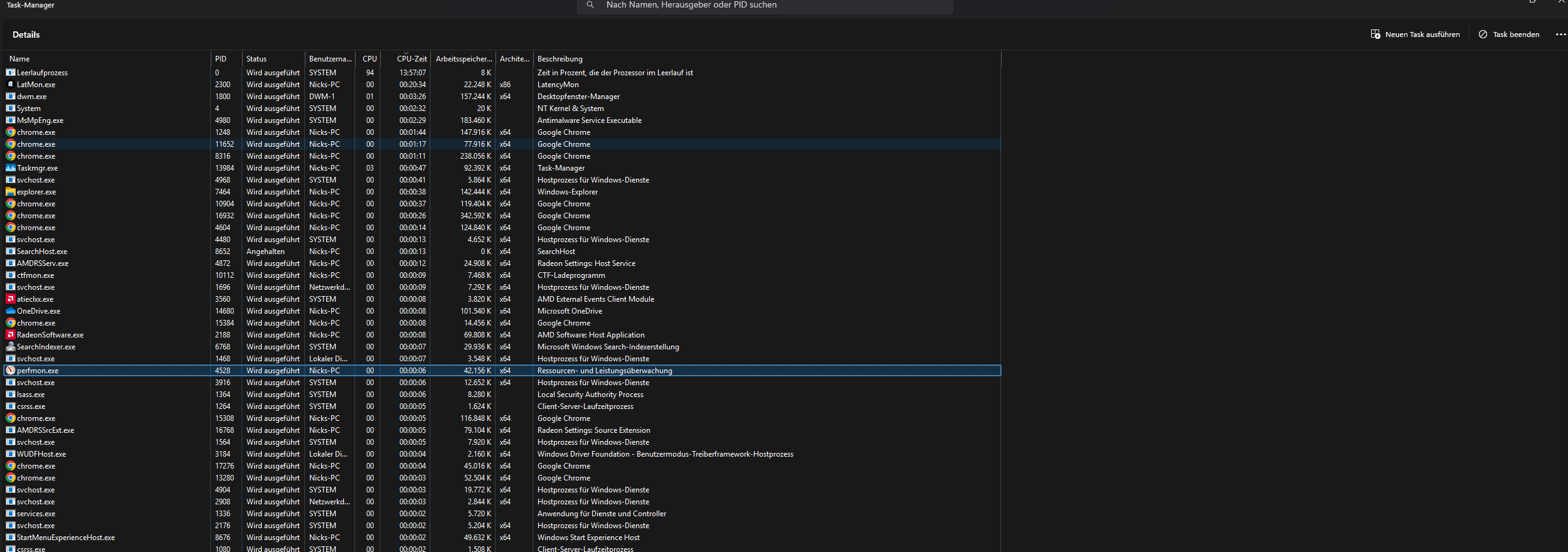Screen dimensions: 1568x552
Task: Click Chrome icon for PID 10904
Action: pyautogui.click(x=11, y=204)
